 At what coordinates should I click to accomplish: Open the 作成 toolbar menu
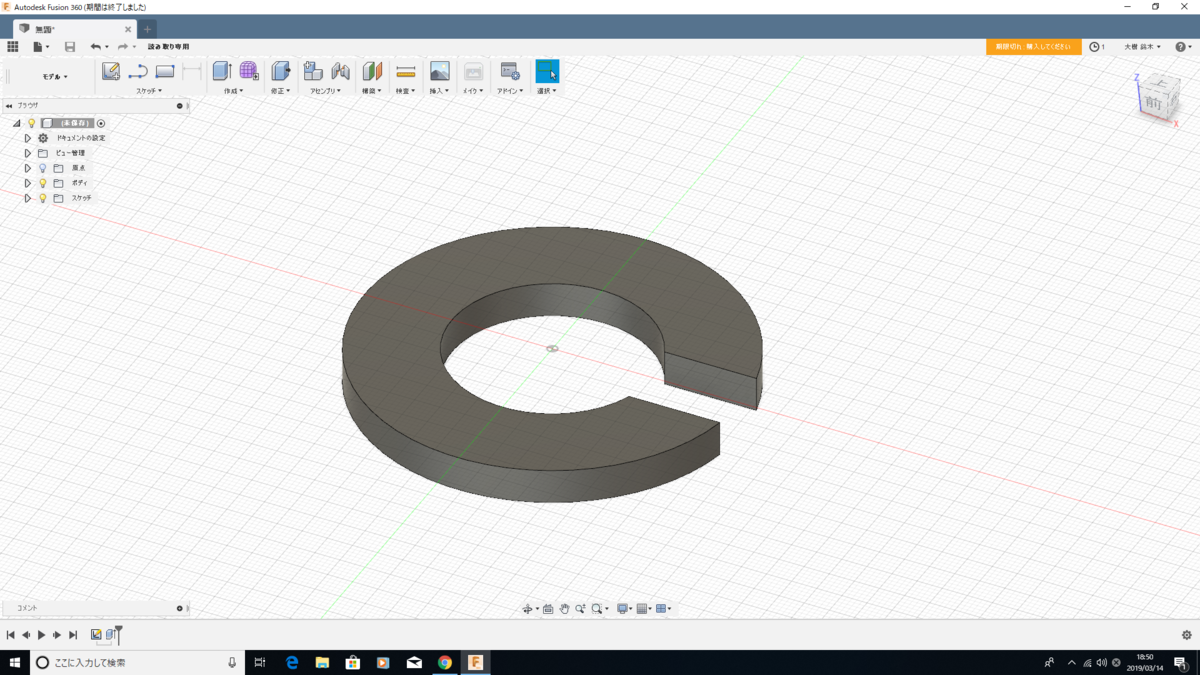coord(233,91)
